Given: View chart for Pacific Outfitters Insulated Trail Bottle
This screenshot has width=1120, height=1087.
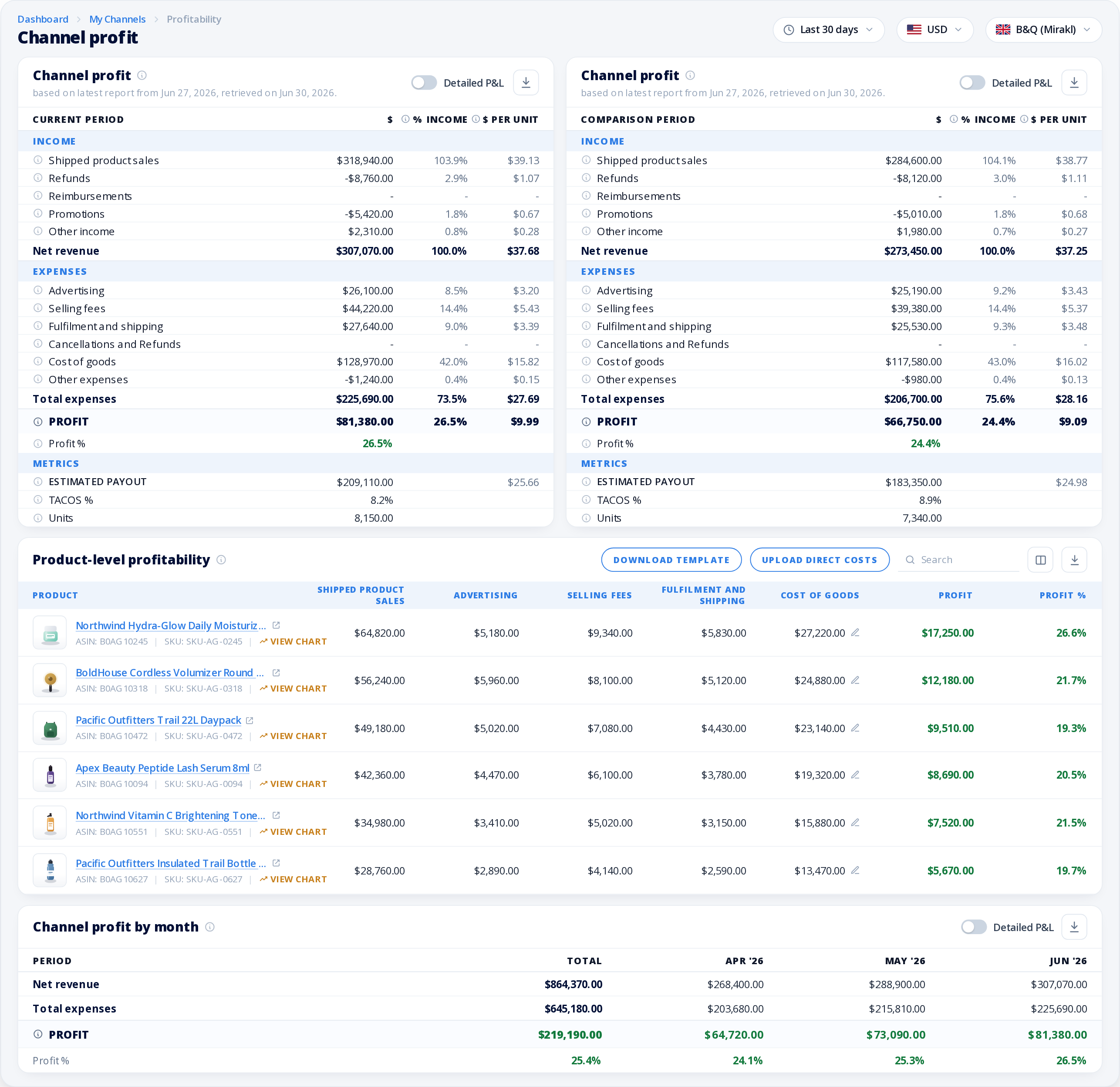Looking at the screenshot, I should (293, 879).
